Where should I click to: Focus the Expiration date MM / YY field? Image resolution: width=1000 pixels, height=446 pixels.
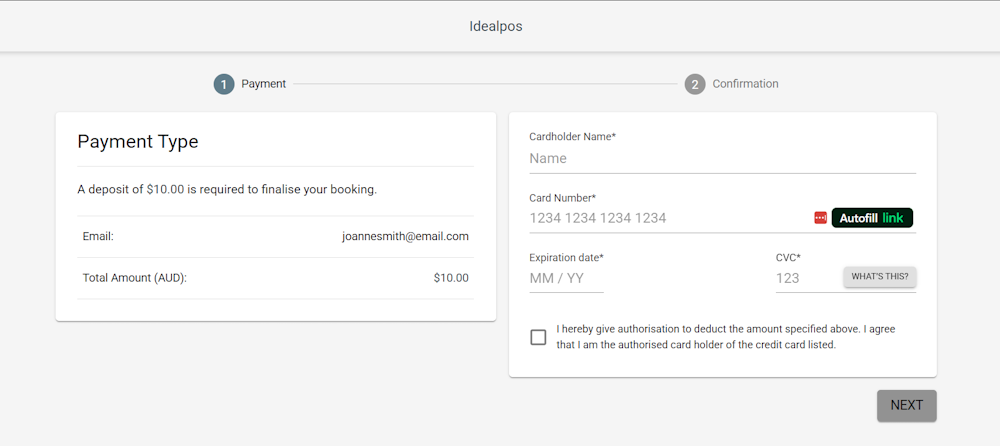coord(566,278)
